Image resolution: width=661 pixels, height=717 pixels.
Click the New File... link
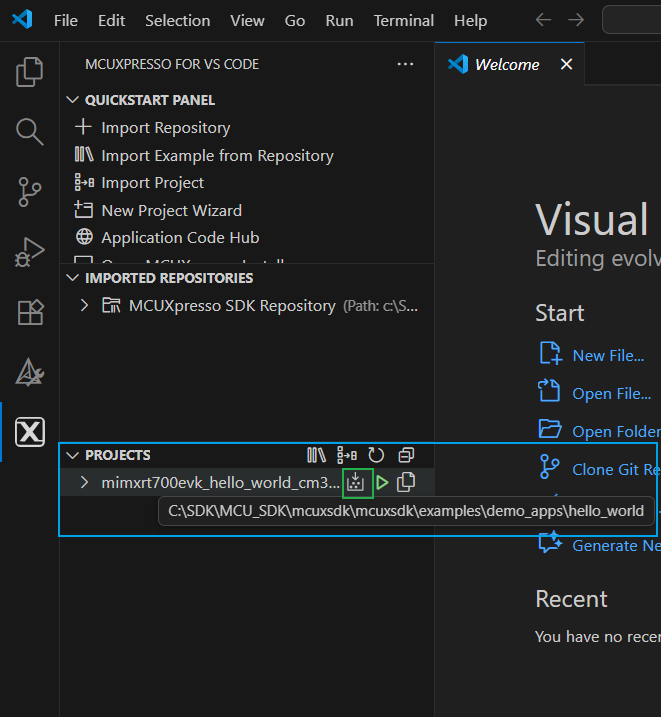607,355
